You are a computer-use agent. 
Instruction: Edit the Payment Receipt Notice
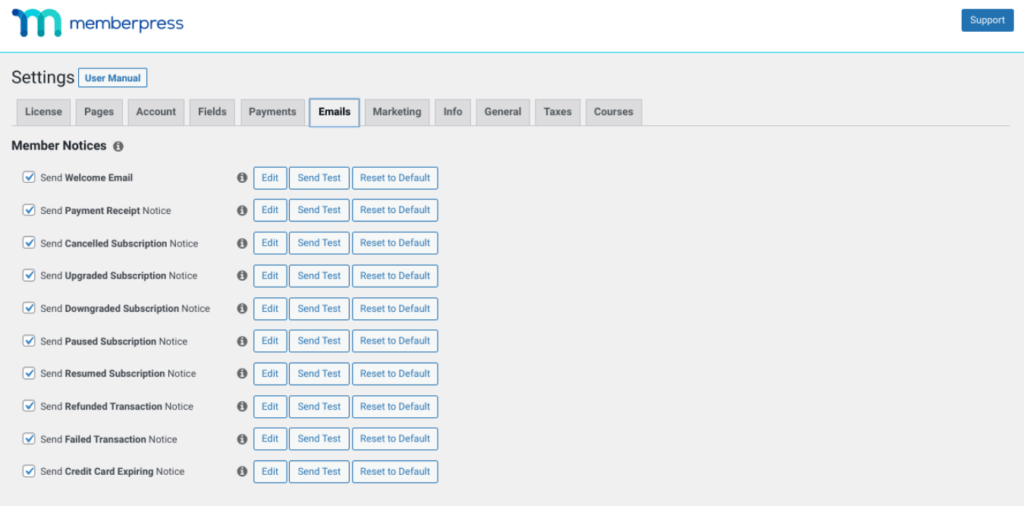(x=270, y=210)
